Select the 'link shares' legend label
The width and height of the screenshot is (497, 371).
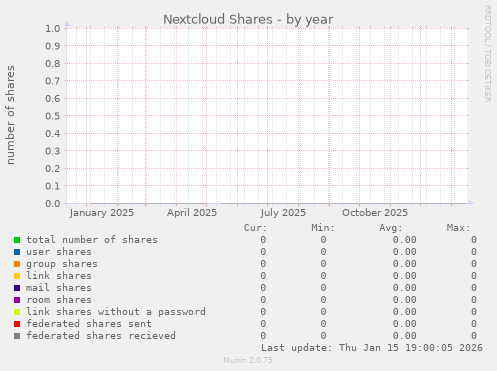point(59,276)
